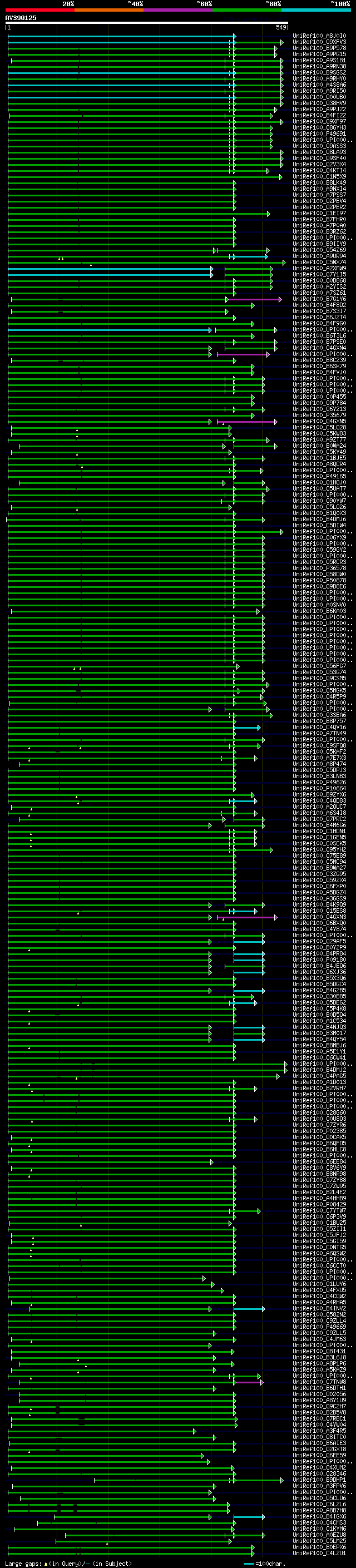The height and width of the screenshot is (1568, 356).
Task: Select the UniRef100_A9RN38 entry
Action: [319, 66]
